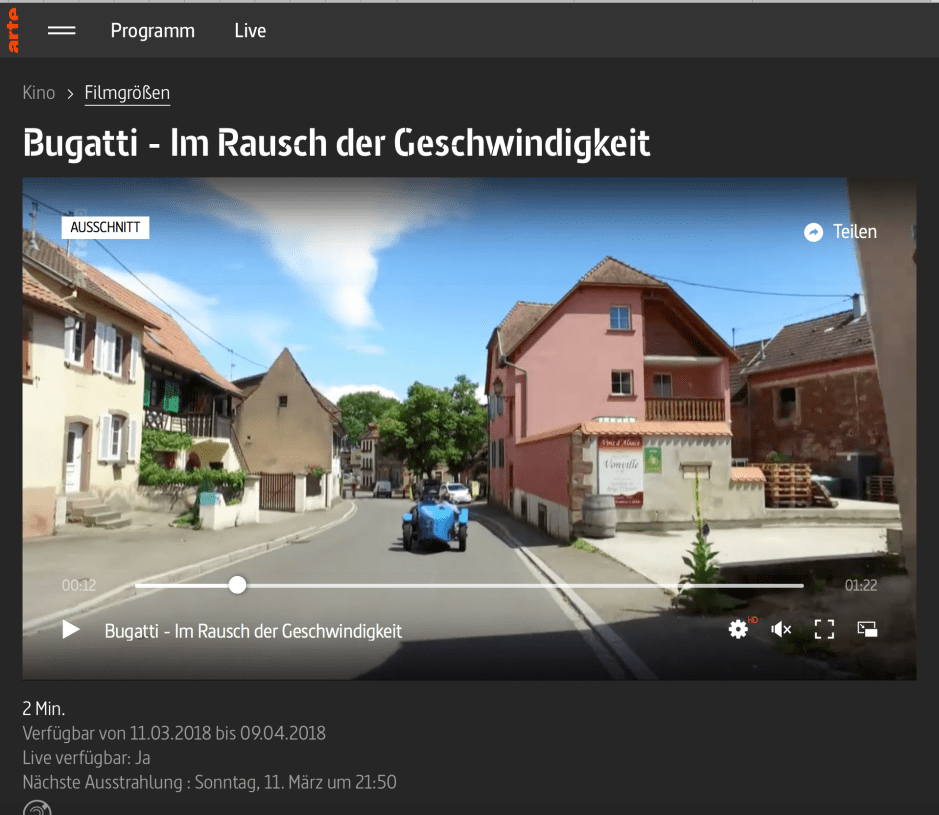Toggle playback with the play button
The height and width of the screenshot is (815, 939).
pyautogui.click(x=69, y=629)
